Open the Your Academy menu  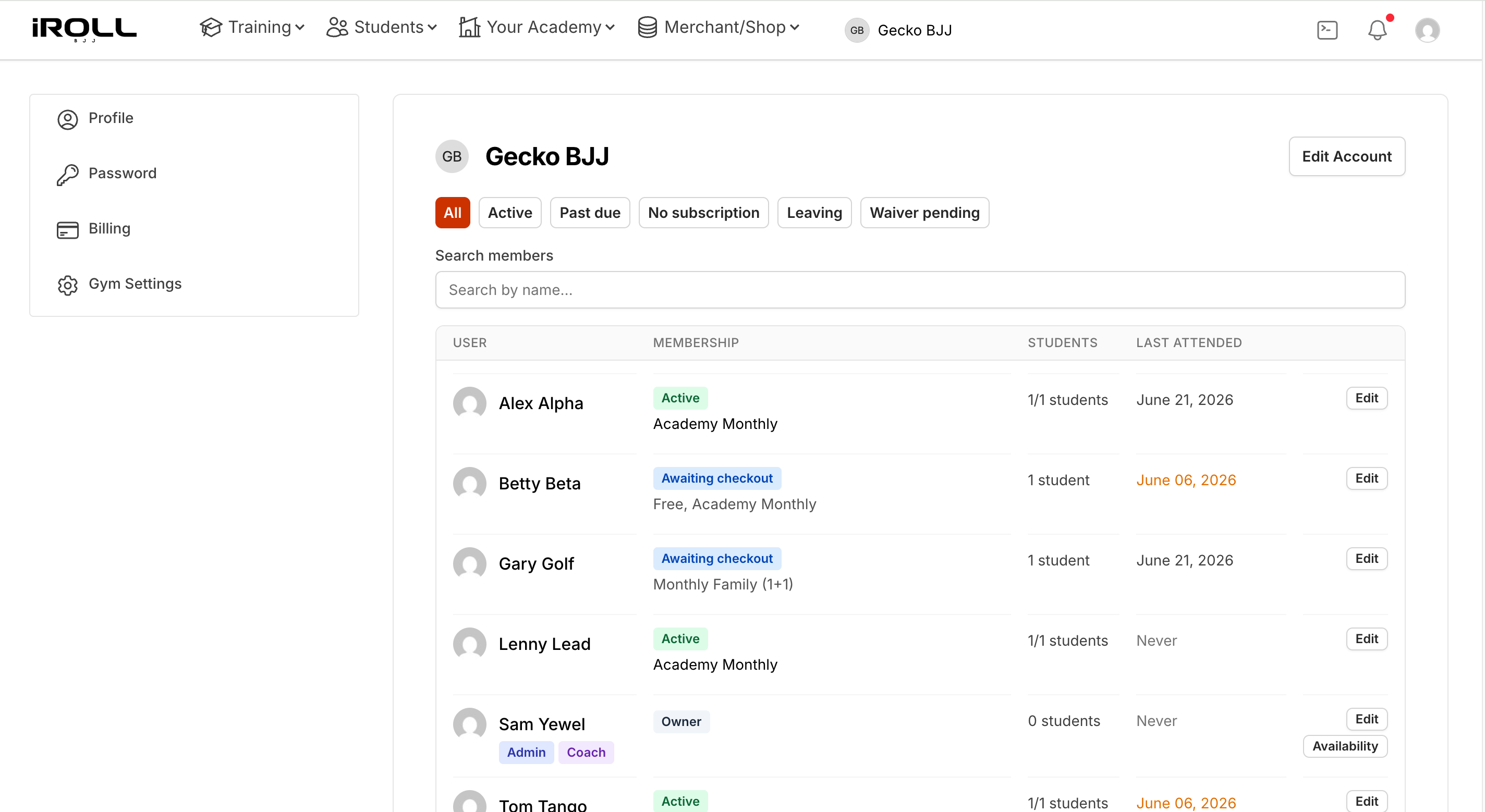coord(537,27)
